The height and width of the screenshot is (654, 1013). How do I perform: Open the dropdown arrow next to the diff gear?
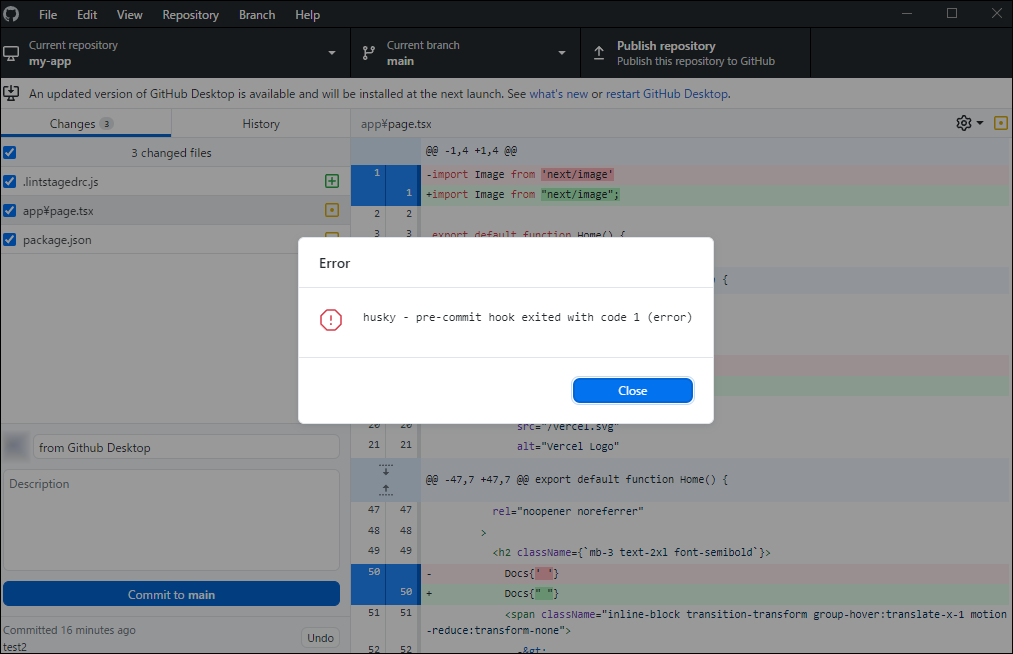979,123
